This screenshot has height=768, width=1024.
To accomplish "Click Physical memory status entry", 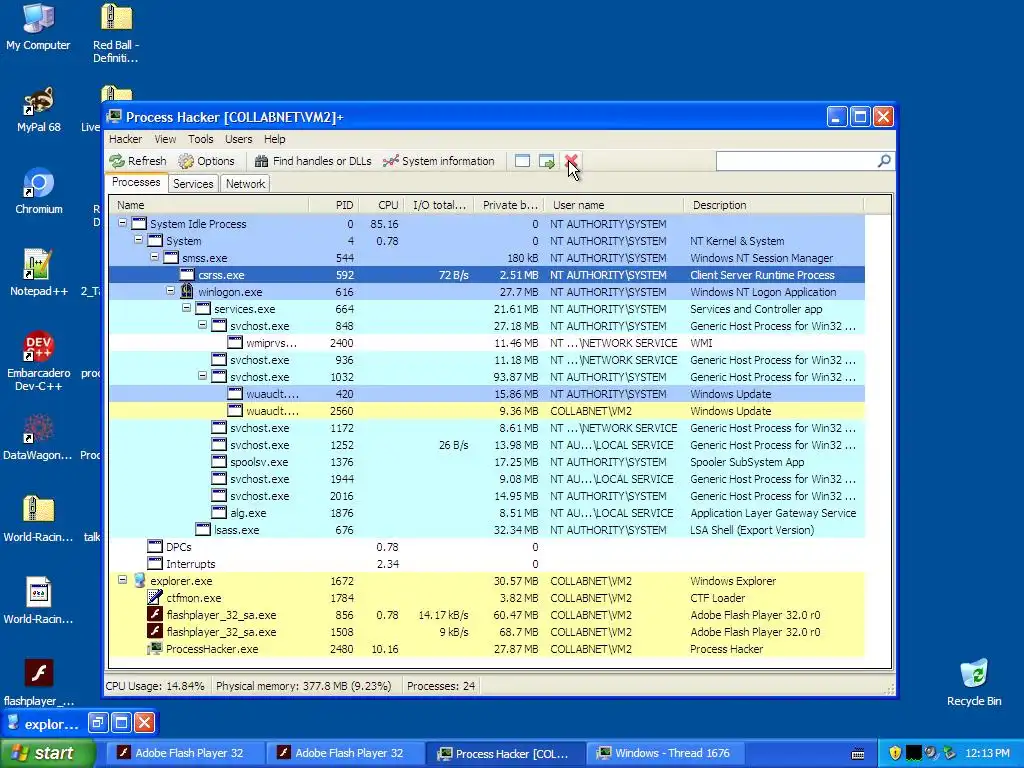I will coord(304,686).
